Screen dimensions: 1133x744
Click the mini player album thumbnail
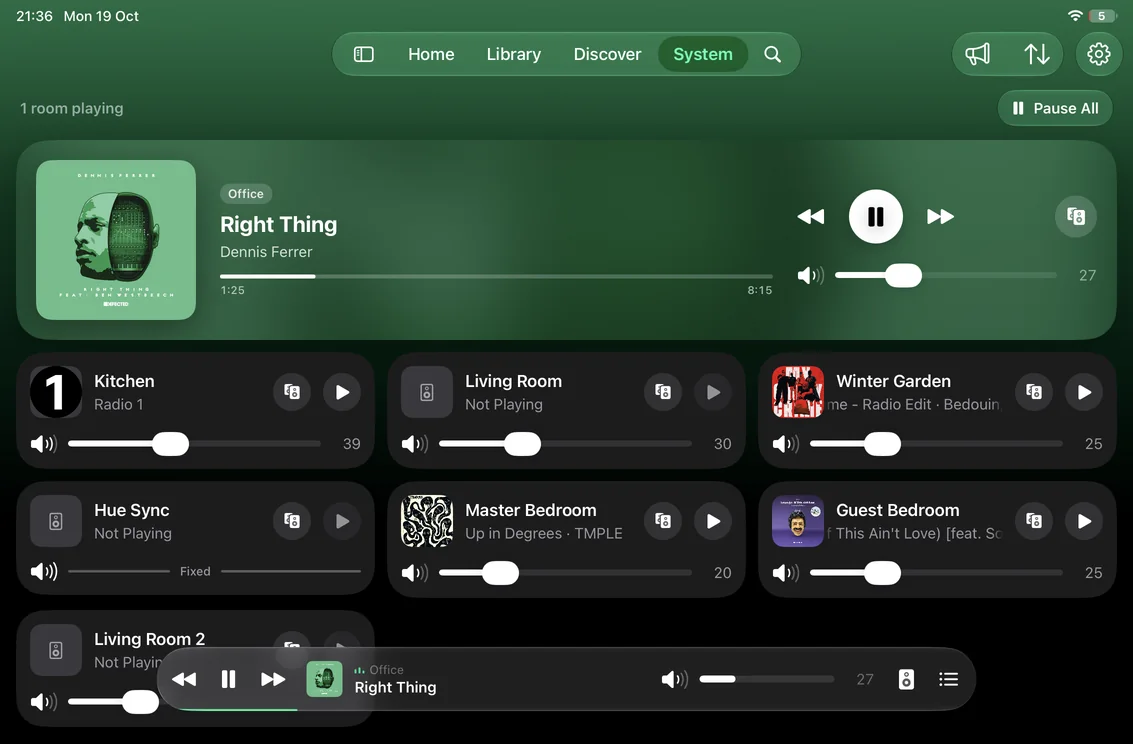[324, 679]
